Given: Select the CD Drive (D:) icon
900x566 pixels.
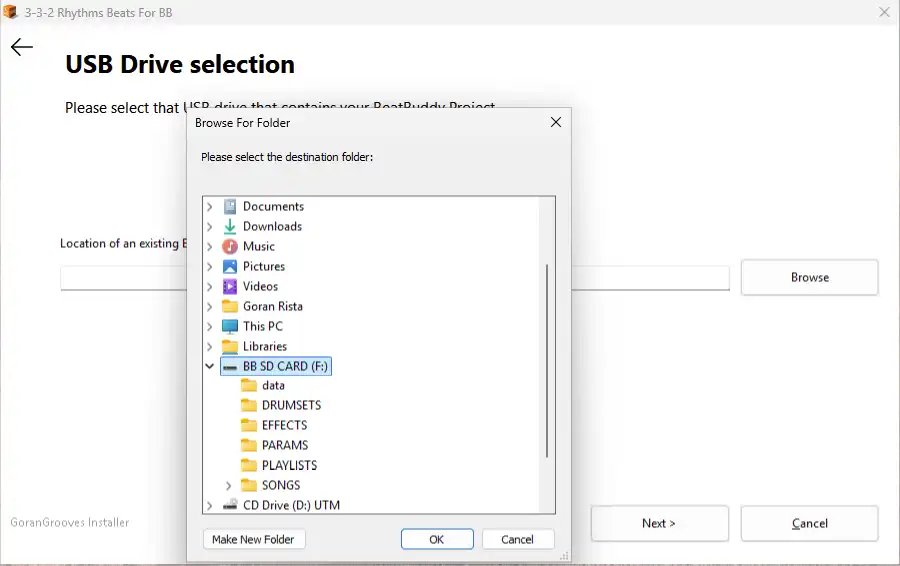Looking at the screenshot, I should click(230, 505).
